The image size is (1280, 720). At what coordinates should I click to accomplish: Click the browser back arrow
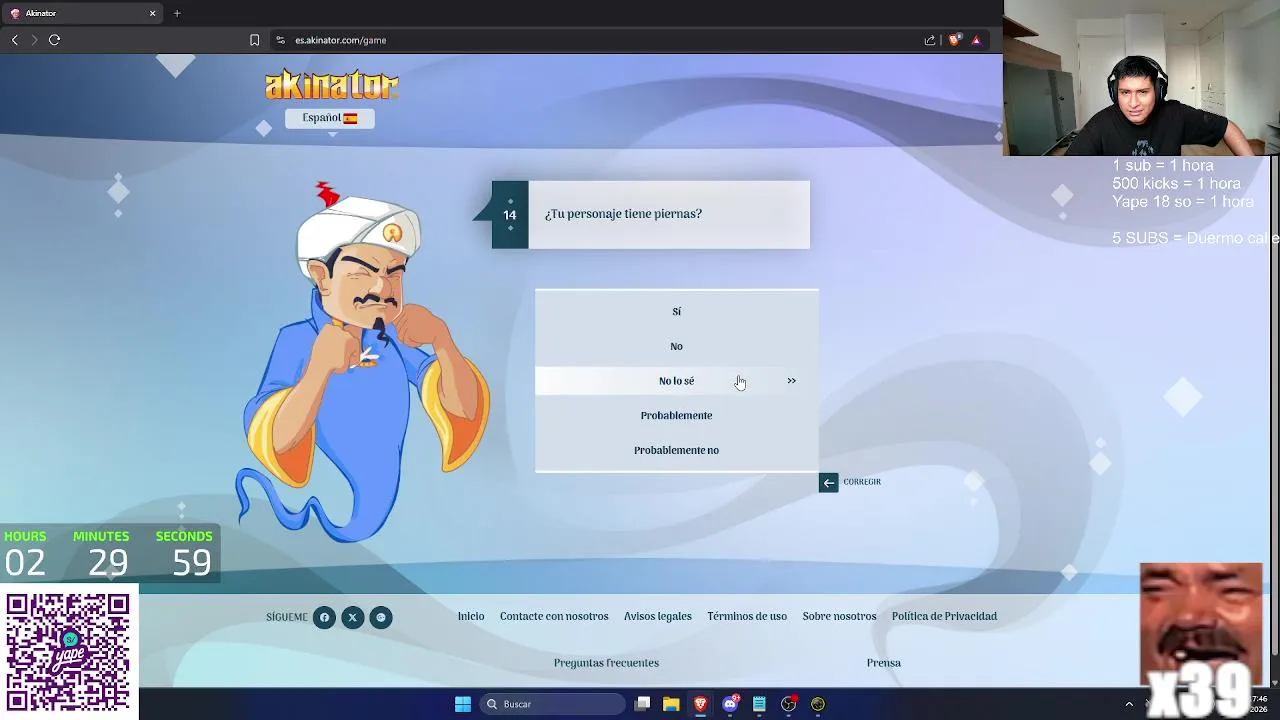[x=14, y=40]
